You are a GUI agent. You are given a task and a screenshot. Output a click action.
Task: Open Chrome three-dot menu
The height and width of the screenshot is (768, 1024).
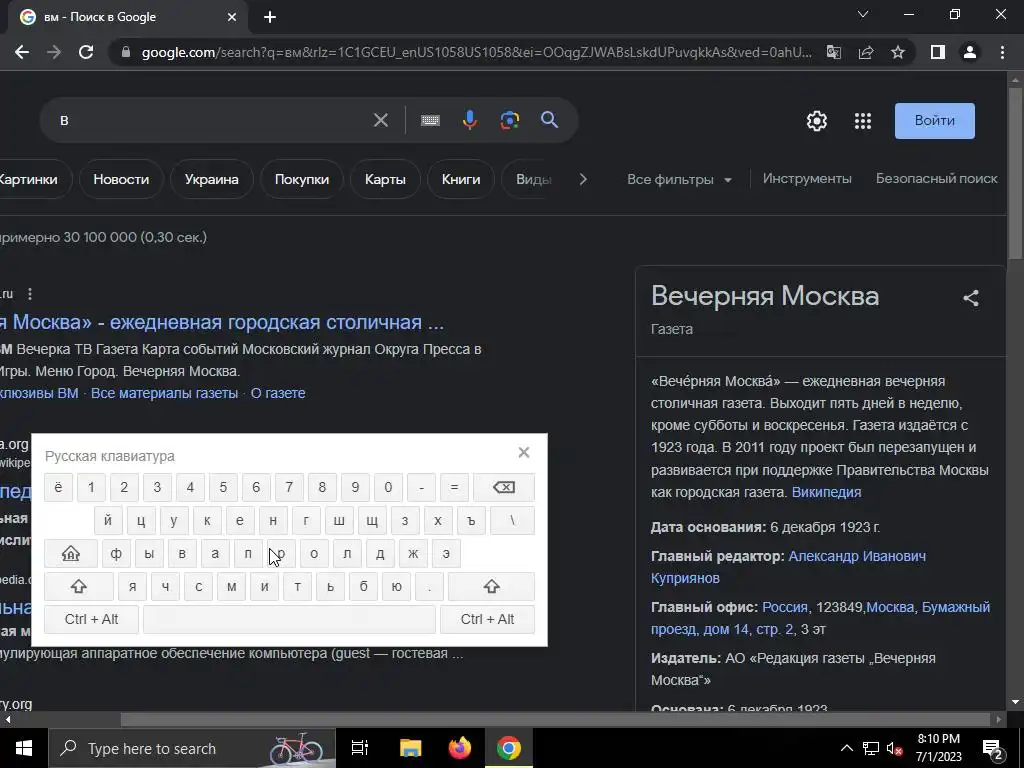tap(1002, 52)
